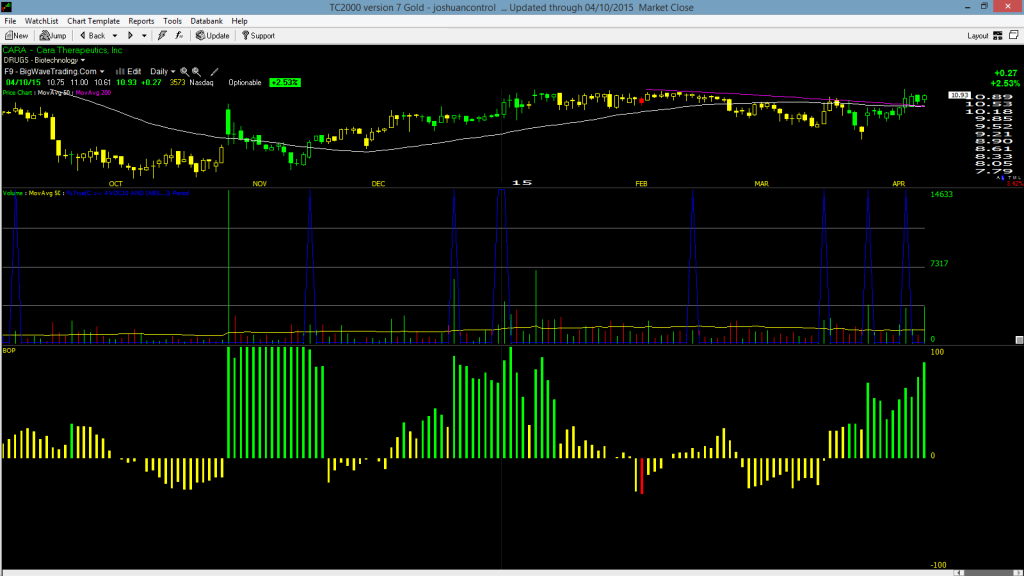This screenshot has width=1024, height=576.
Task: Open the Reports menu
Action: coord(141,21)
